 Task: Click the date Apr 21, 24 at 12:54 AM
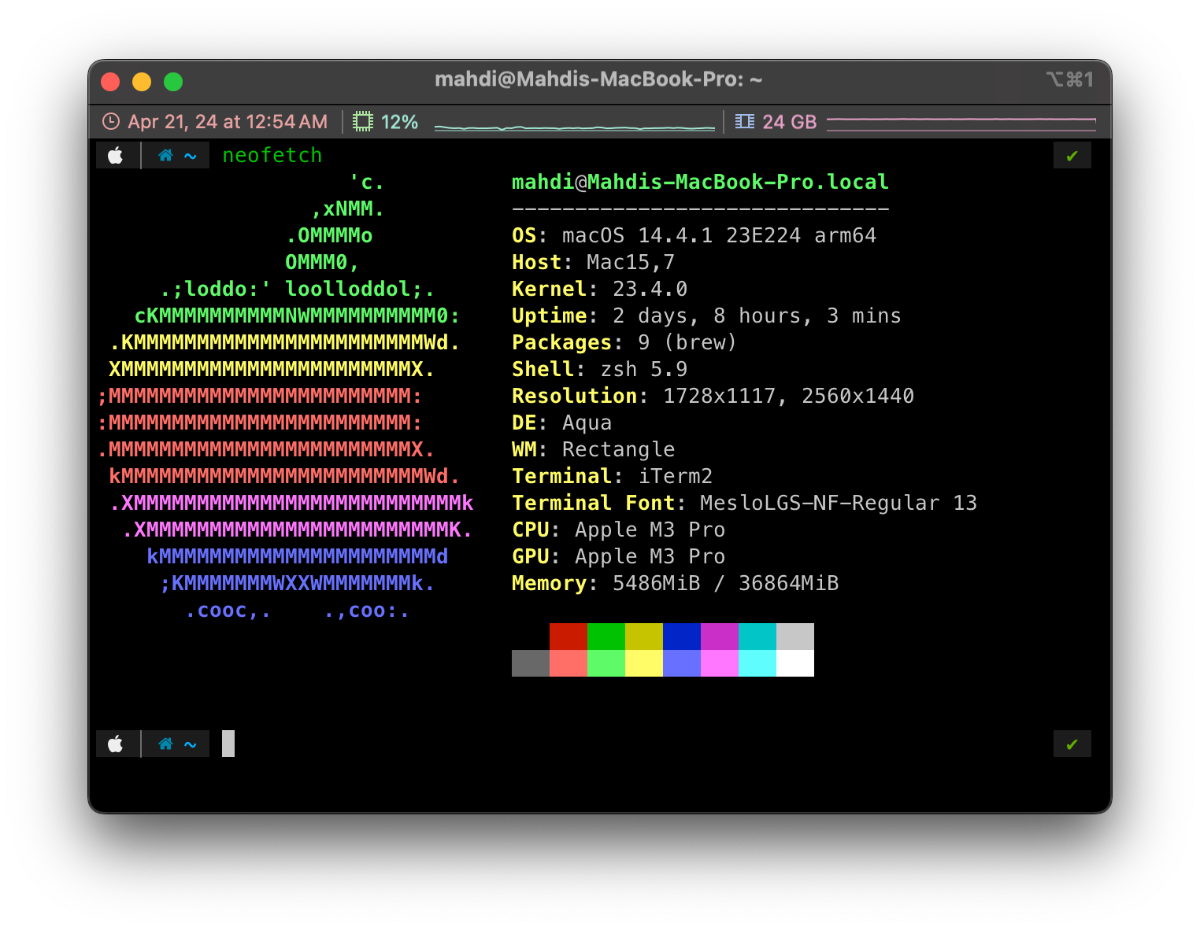tap(228, 122)
